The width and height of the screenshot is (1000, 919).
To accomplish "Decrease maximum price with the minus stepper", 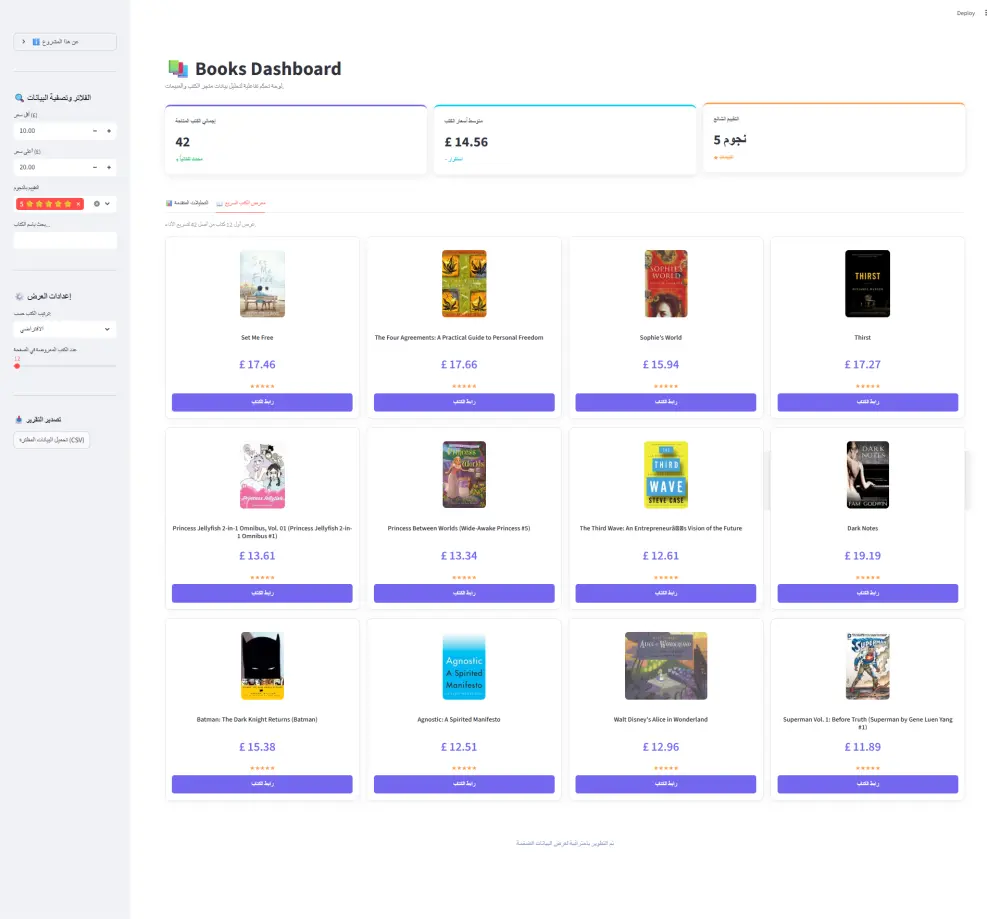I will pyautogui.click(x=95, y=167).
